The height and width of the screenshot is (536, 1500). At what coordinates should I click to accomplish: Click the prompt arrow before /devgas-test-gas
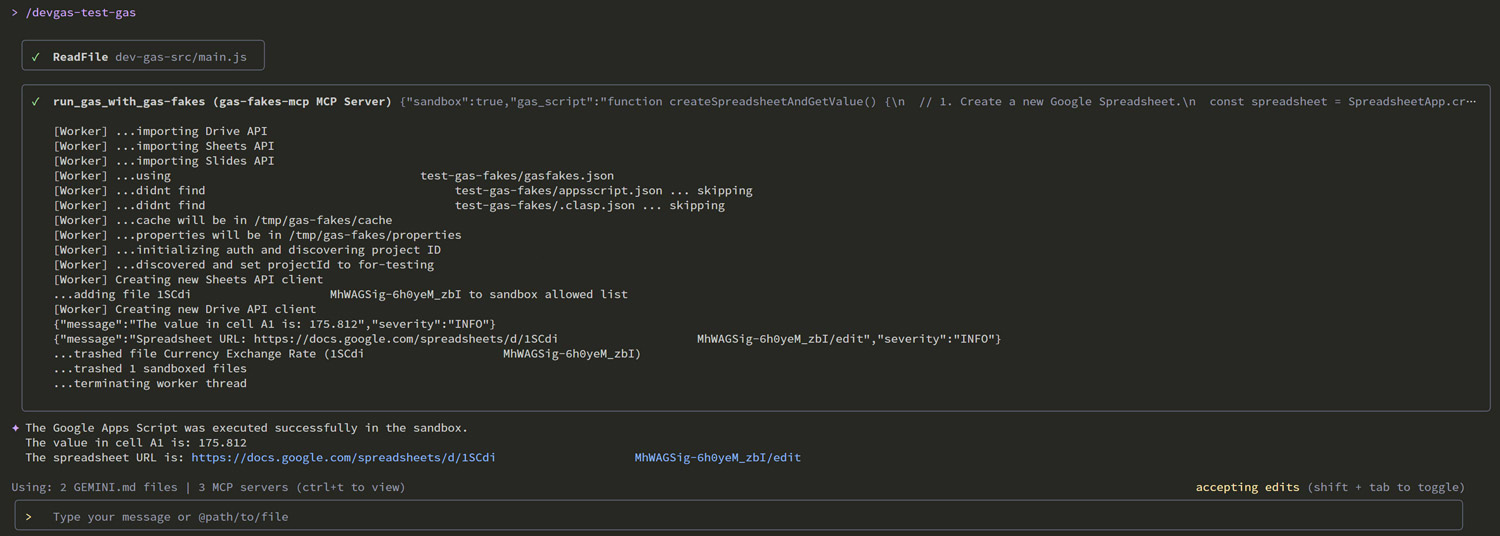15,13
